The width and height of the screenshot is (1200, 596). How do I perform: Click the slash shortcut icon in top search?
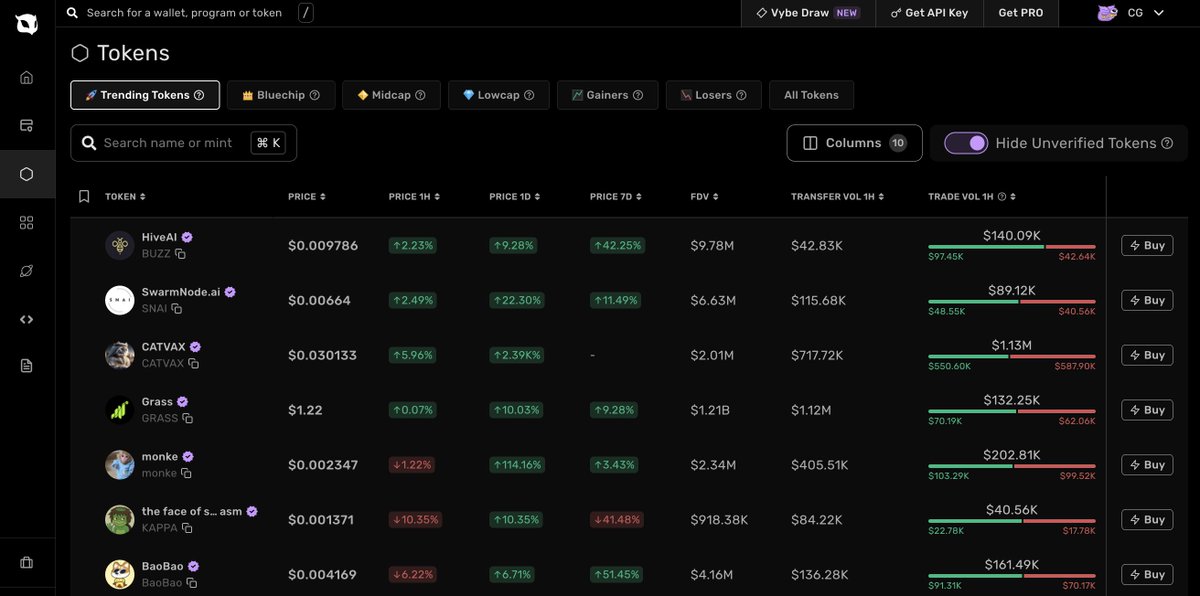coord(305,13)
